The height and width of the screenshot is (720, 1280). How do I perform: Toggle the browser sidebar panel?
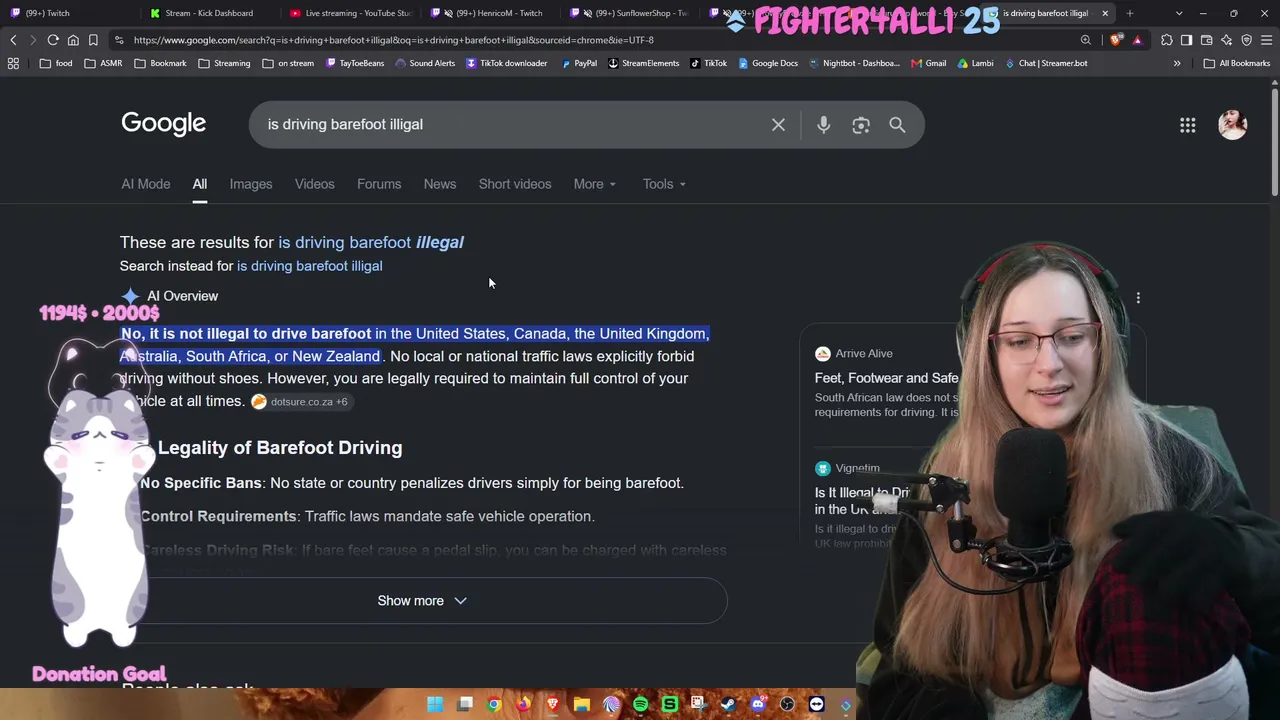point(1187,40)
